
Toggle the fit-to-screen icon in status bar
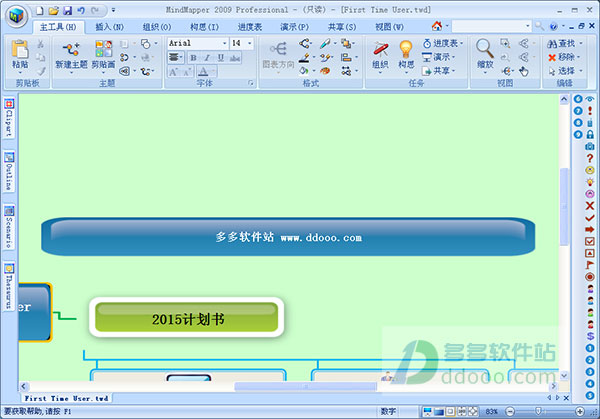[x=473, y=411]
